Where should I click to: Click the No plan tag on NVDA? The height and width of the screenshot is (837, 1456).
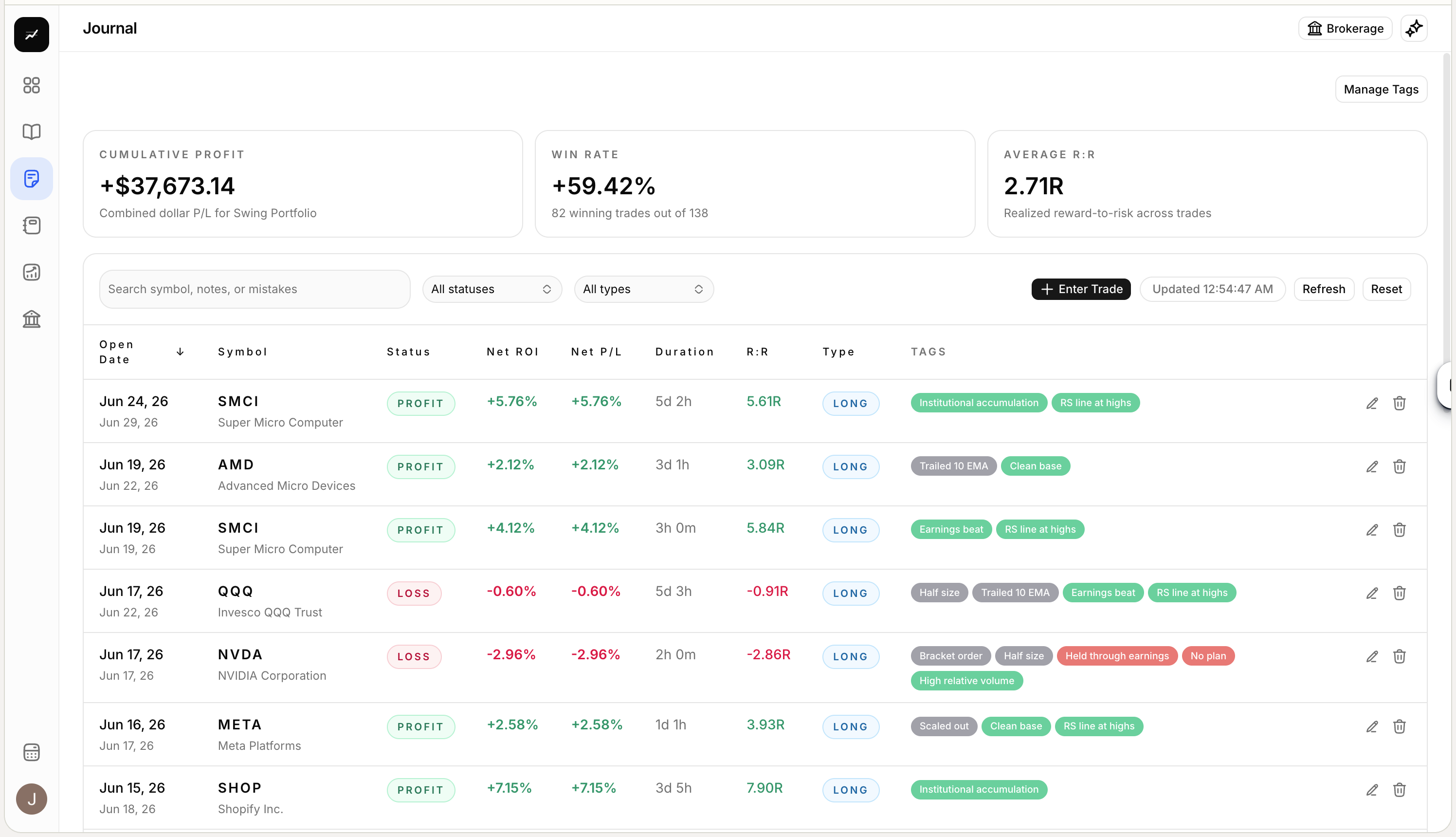point(1208,656)
